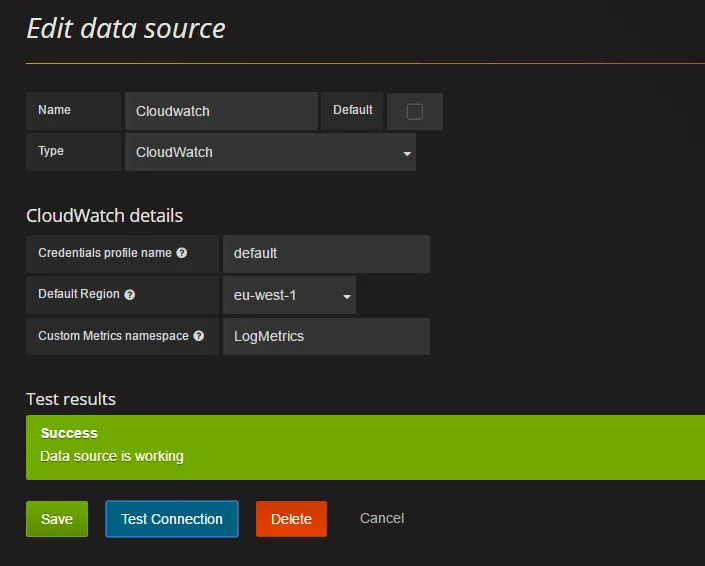Image resolution: width=705 pixels, height=566 pixels.
Task: Click the Test results heading
Action: click(x=71, y=399)
